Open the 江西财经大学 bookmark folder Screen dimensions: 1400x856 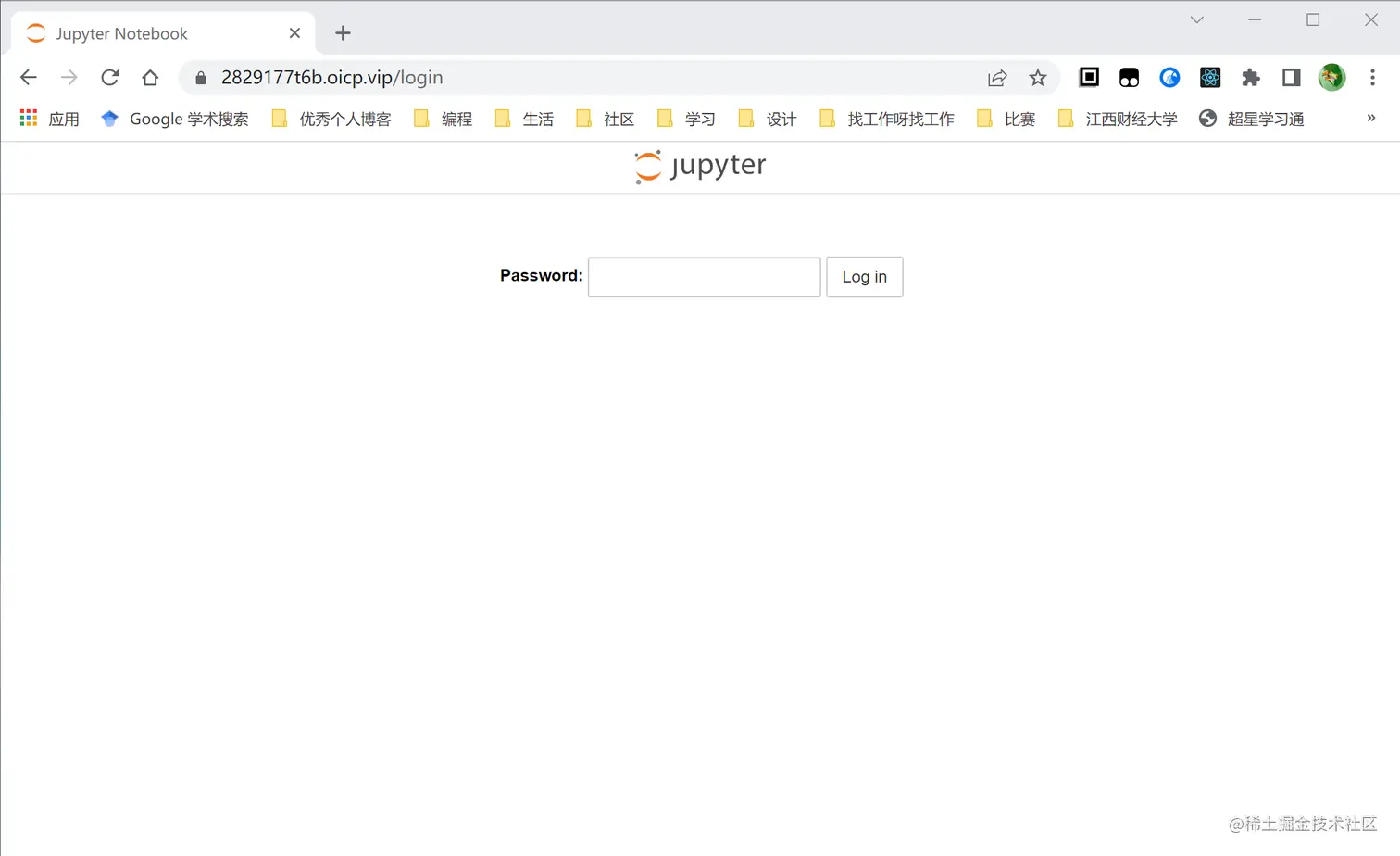[x=1118, y=119]
